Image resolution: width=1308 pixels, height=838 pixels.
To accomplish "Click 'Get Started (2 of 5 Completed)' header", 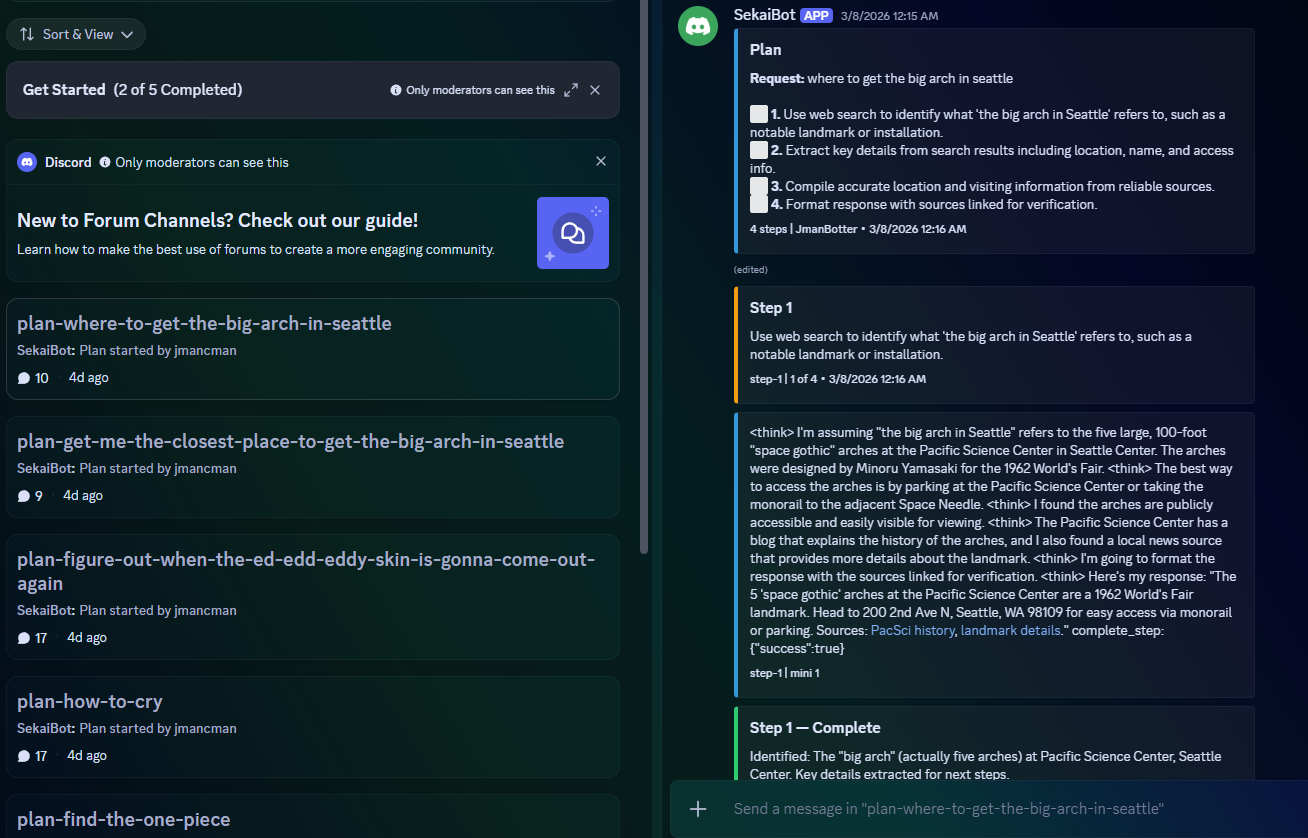I will tap(133, 90).
